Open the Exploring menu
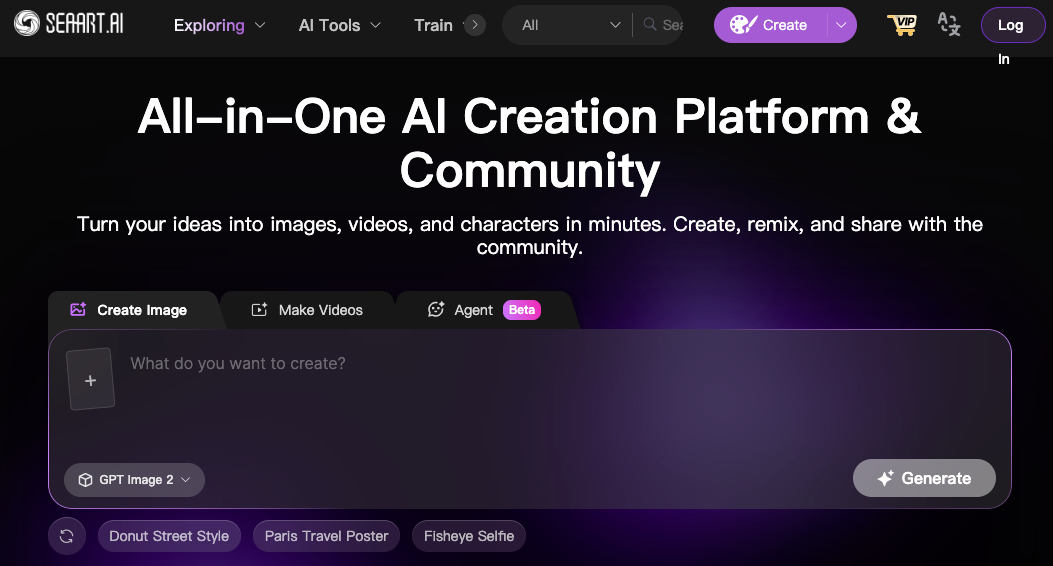This screenshot has height=566, width=1053. [x=219, y=26]
